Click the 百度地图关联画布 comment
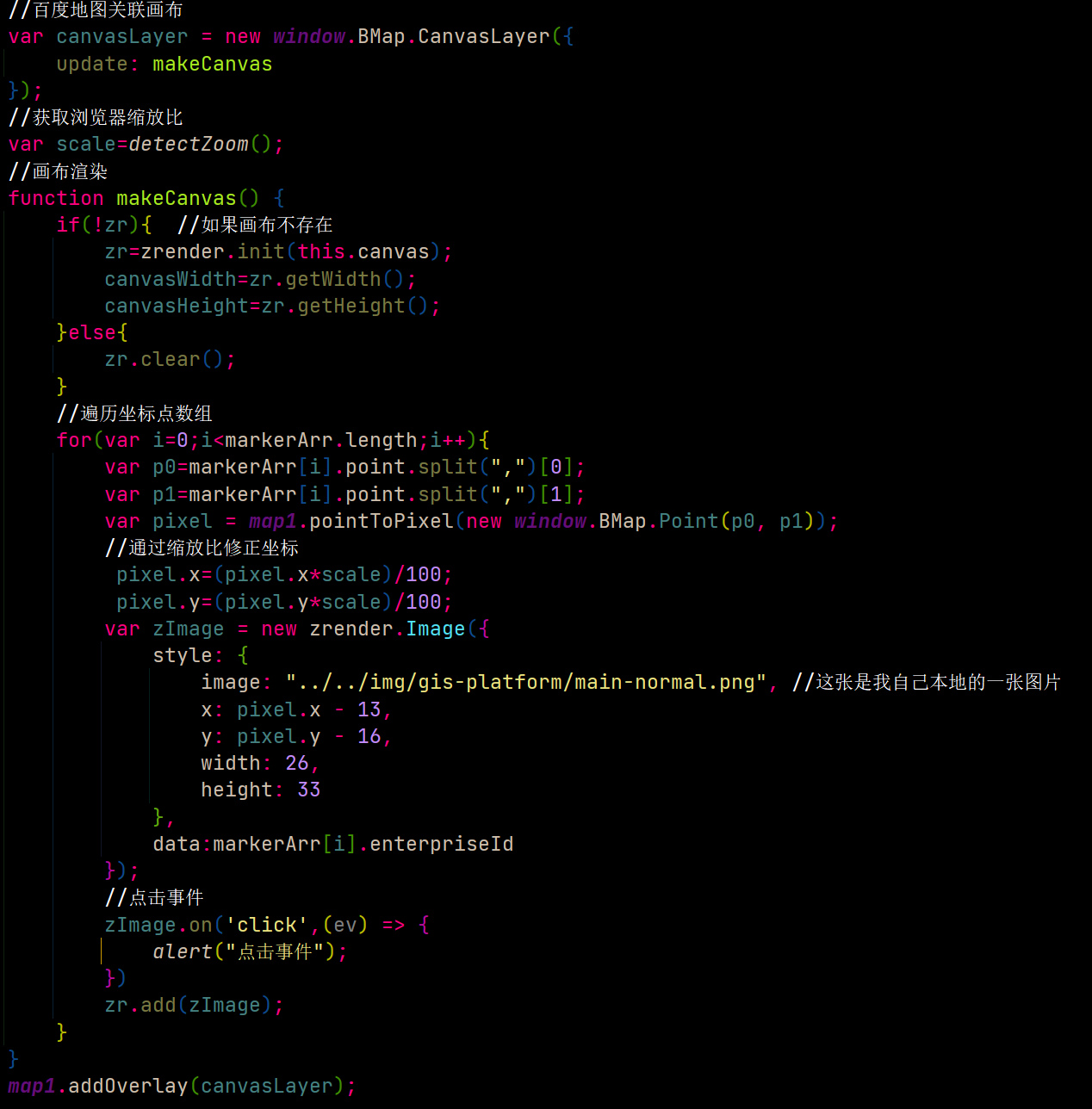The width and height of the screenshot is (1092, 1109). tap(95, 10)
